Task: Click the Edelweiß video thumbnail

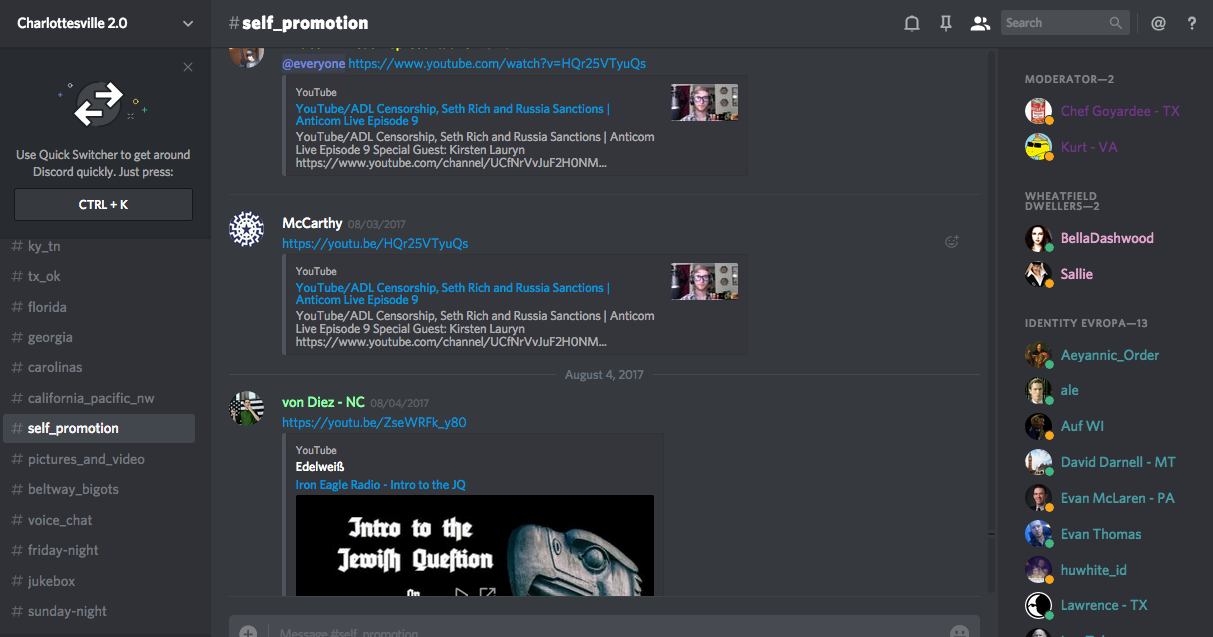Action: coord(474,545)
